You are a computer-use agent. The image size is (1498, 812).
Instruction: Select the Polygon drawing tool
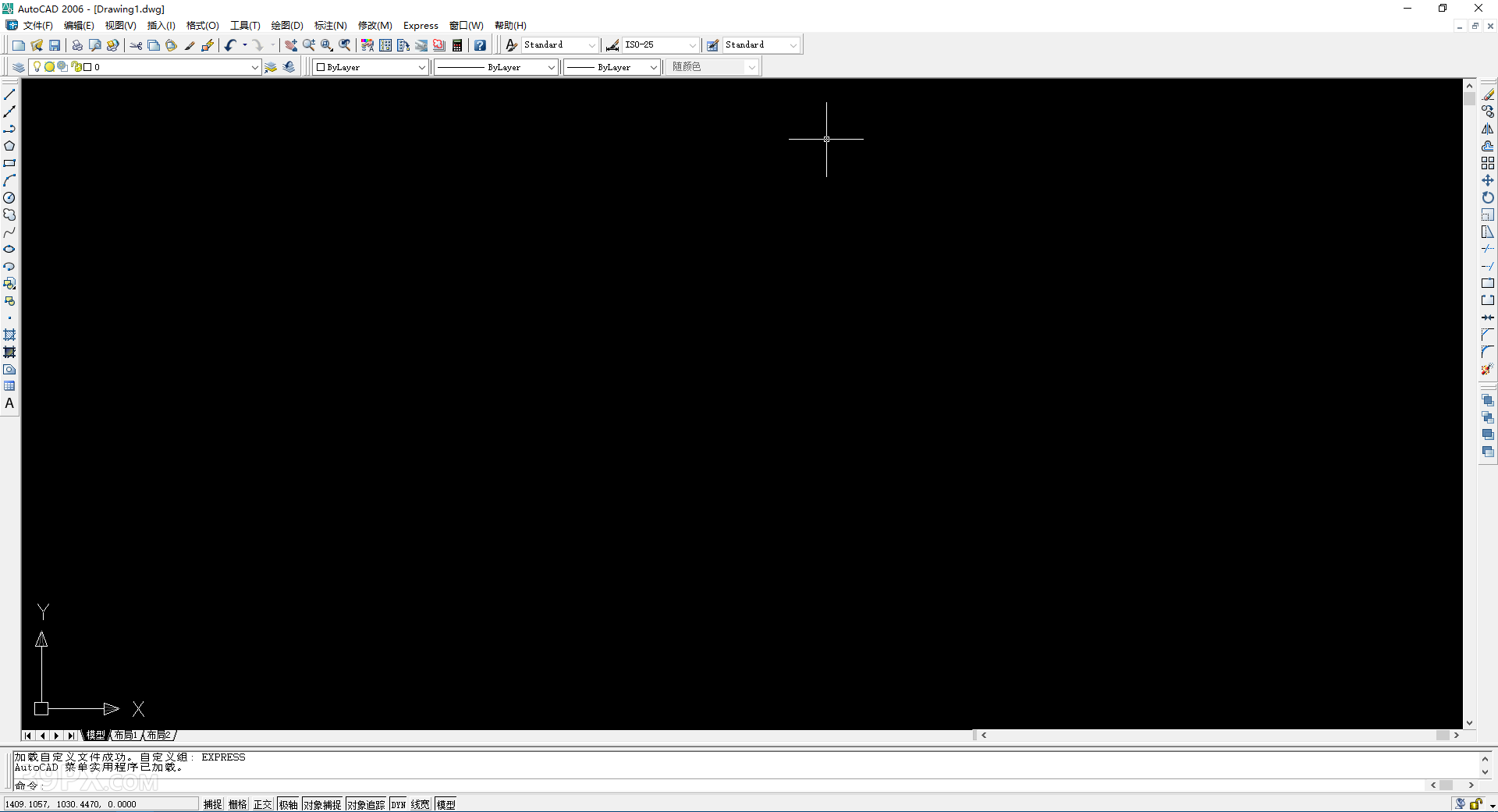pos(9,146)
